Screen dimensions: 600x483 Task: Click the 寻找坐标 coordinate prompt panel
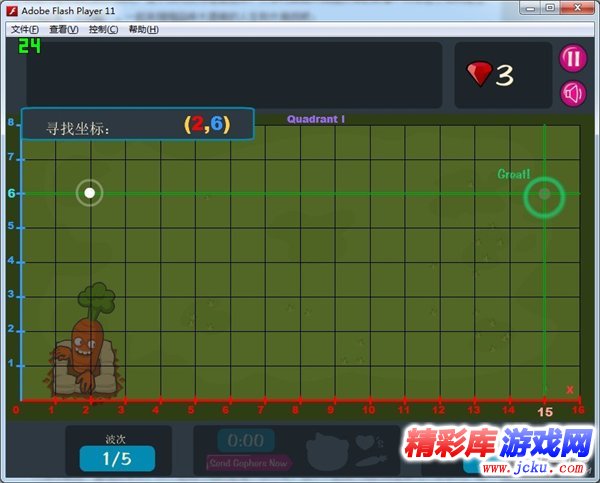137,125
